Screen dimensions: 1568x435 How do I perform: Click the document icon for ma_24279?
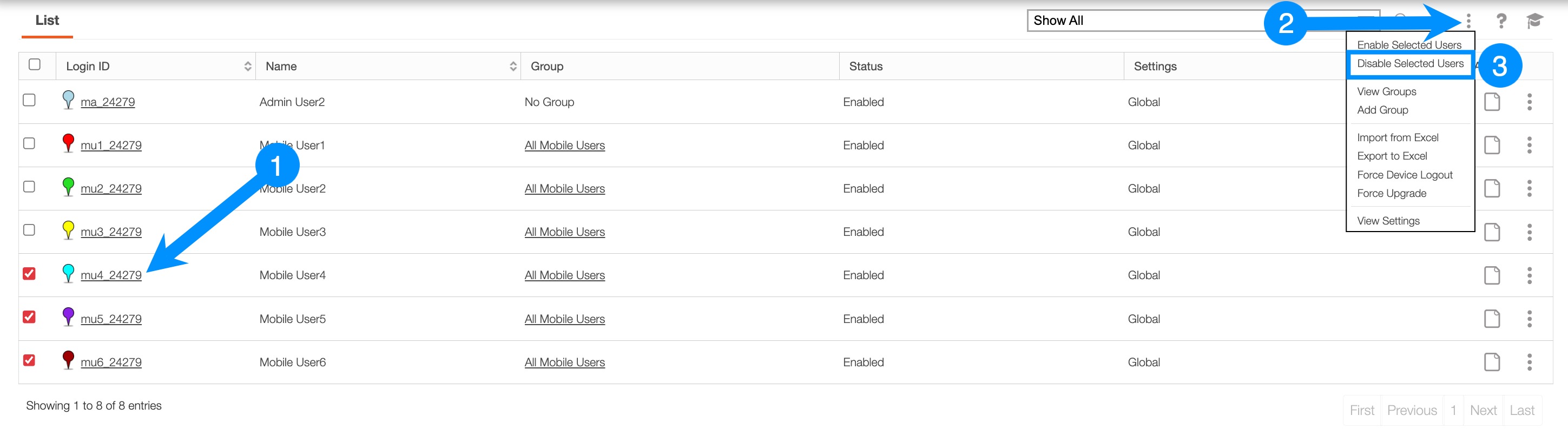[1492, 102]
